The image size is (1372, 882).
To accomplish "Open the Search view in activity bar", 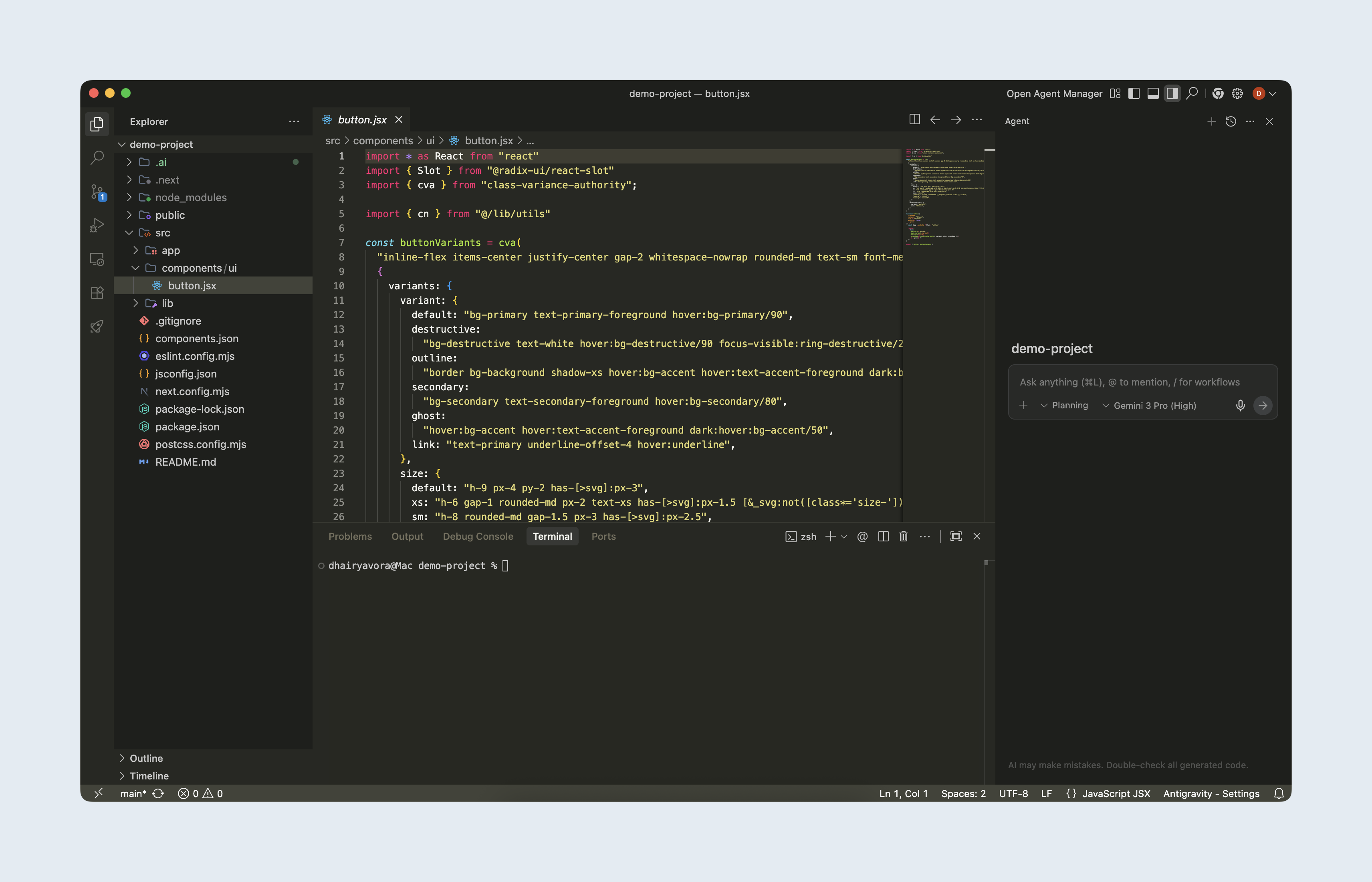I will point(97,157).
